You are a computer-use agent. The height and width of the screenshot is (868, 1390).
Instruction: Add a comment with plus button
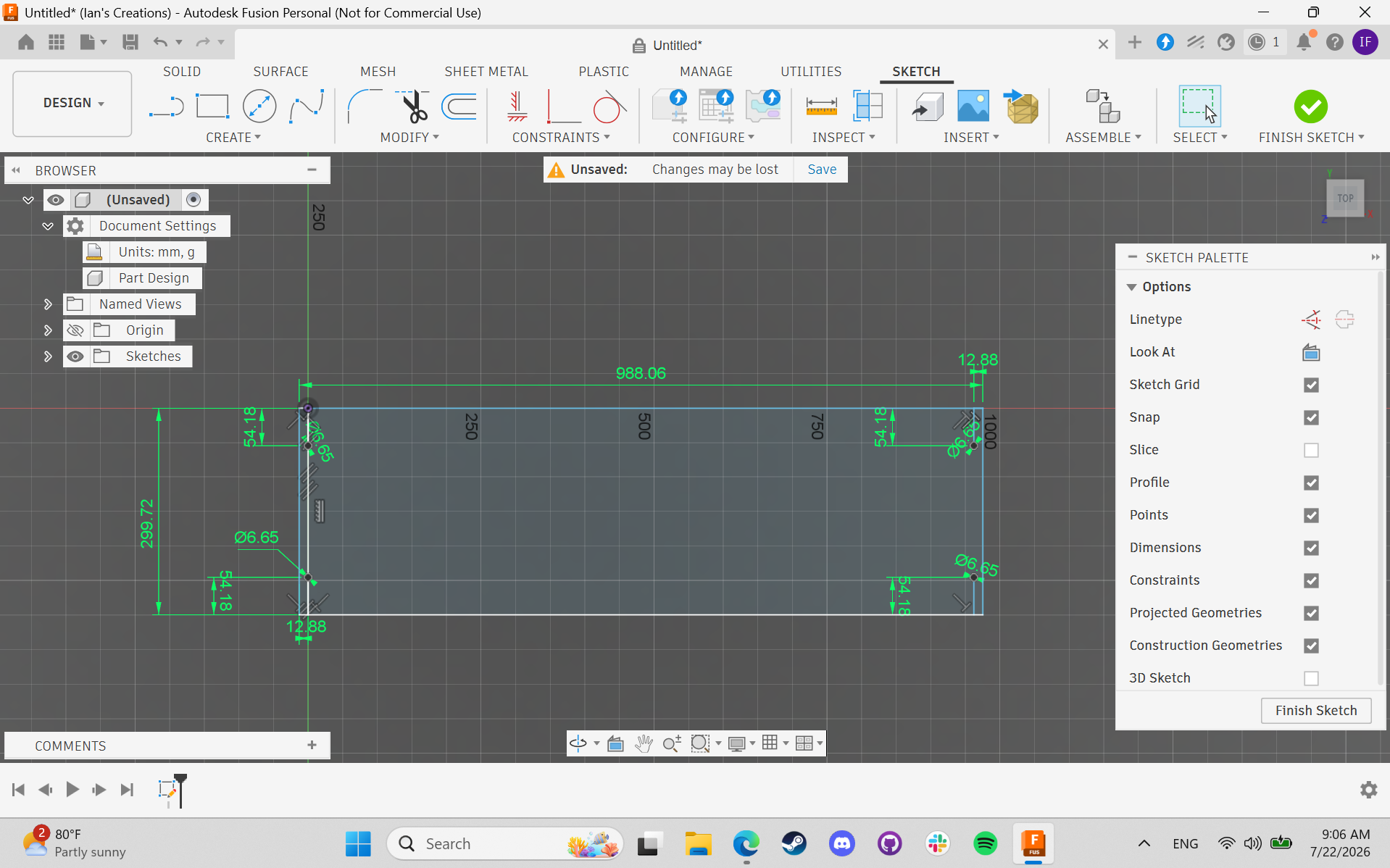point(312,745)
